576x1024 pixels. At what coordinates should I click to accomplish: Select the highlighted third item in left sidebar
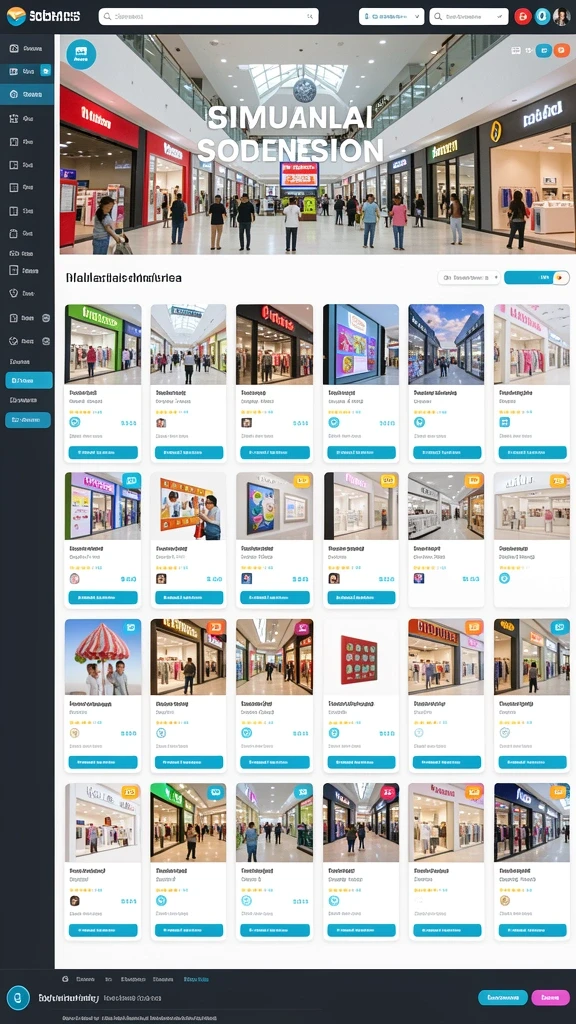tap(27, 94)
